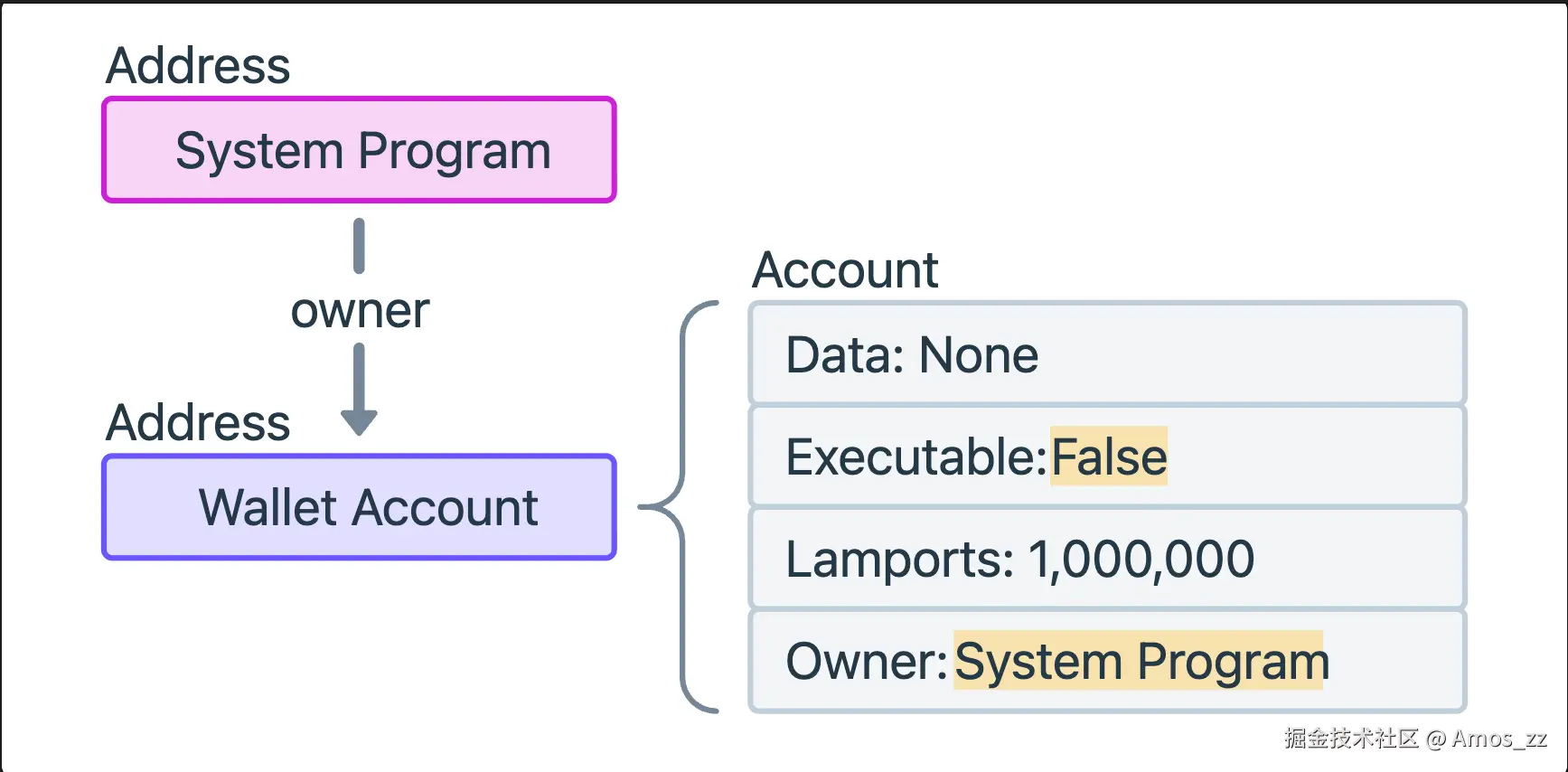Click the 掘金技术社区 watermark text
The image size is (1568, 772).
1351,739
